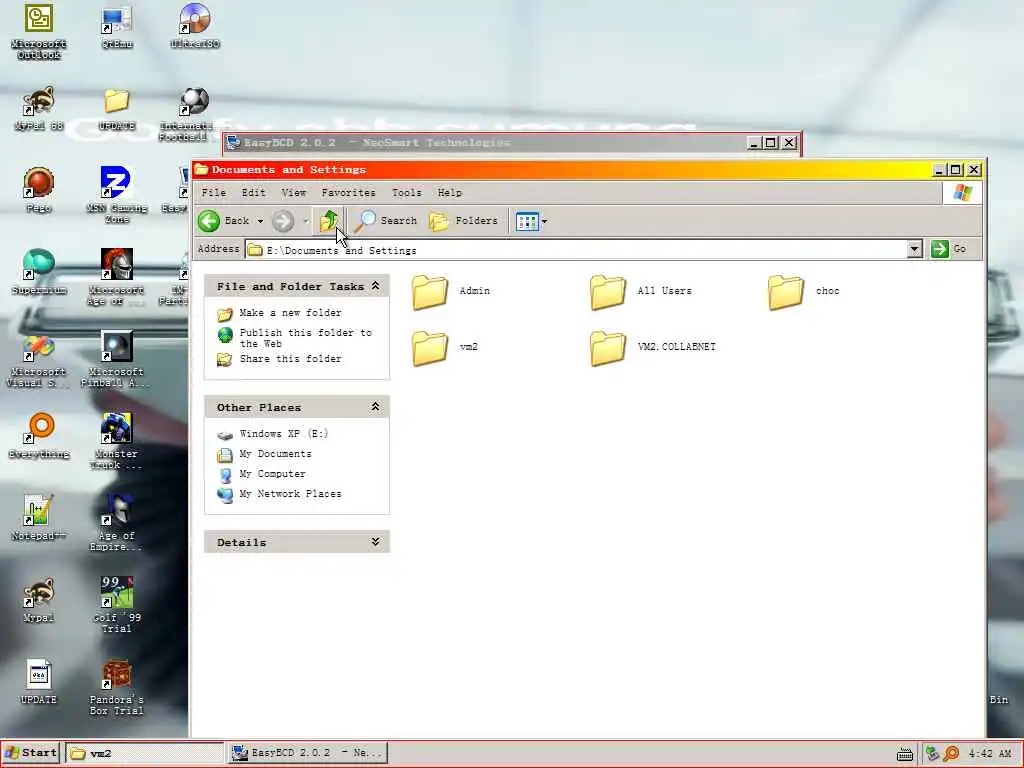Click the Windows flag logo in the toolbar
The width and height of the screenshot is (1024, 768).
pos(962,193)
